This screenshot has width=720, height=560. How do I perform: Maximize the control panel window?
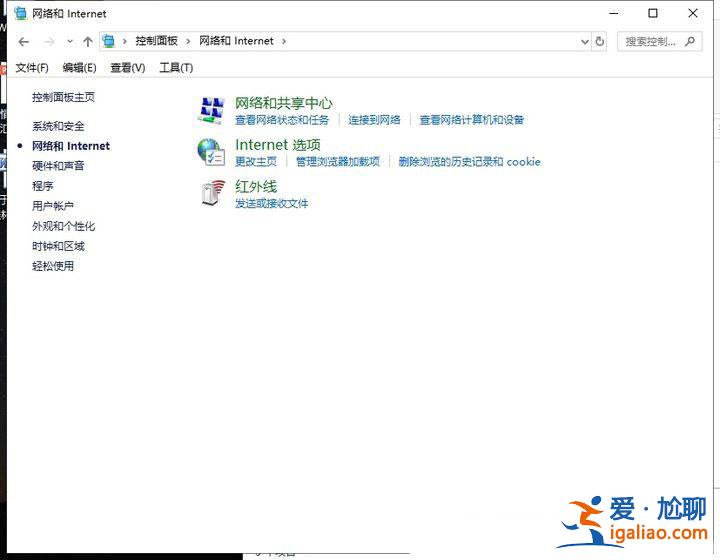tap(652, 13)
